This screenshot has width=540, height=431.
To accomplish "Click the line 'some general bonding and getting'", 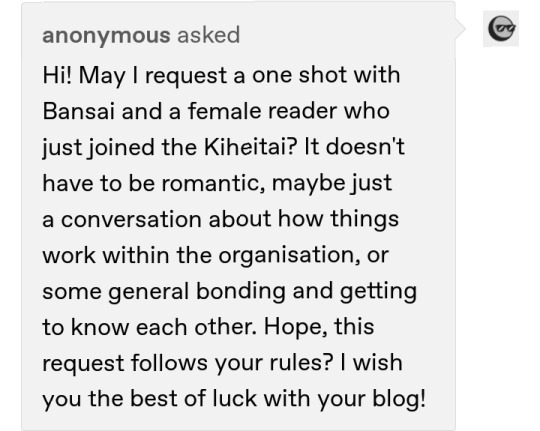I will pyautogui.click(x=230, y=291).
